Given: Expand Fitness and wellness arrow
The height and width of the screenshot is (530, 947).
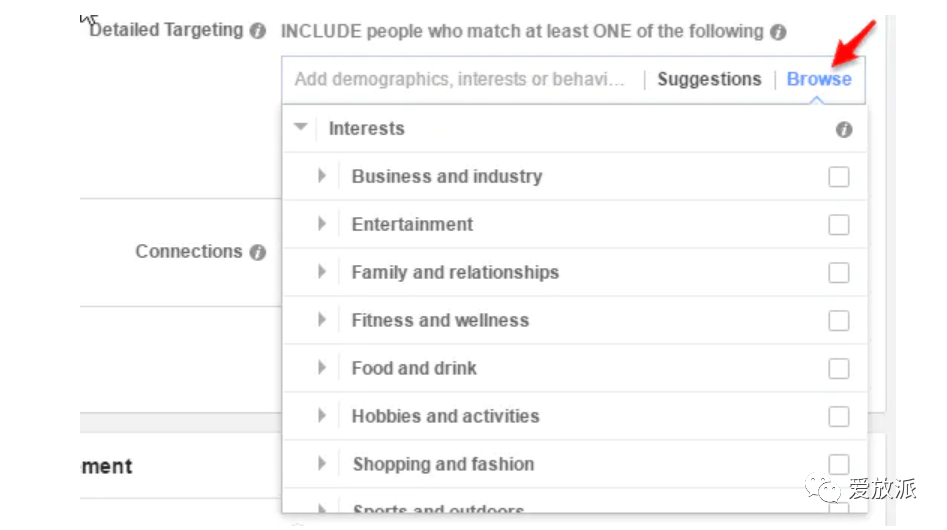Looking at the screenshot, I should coord(321,319).
